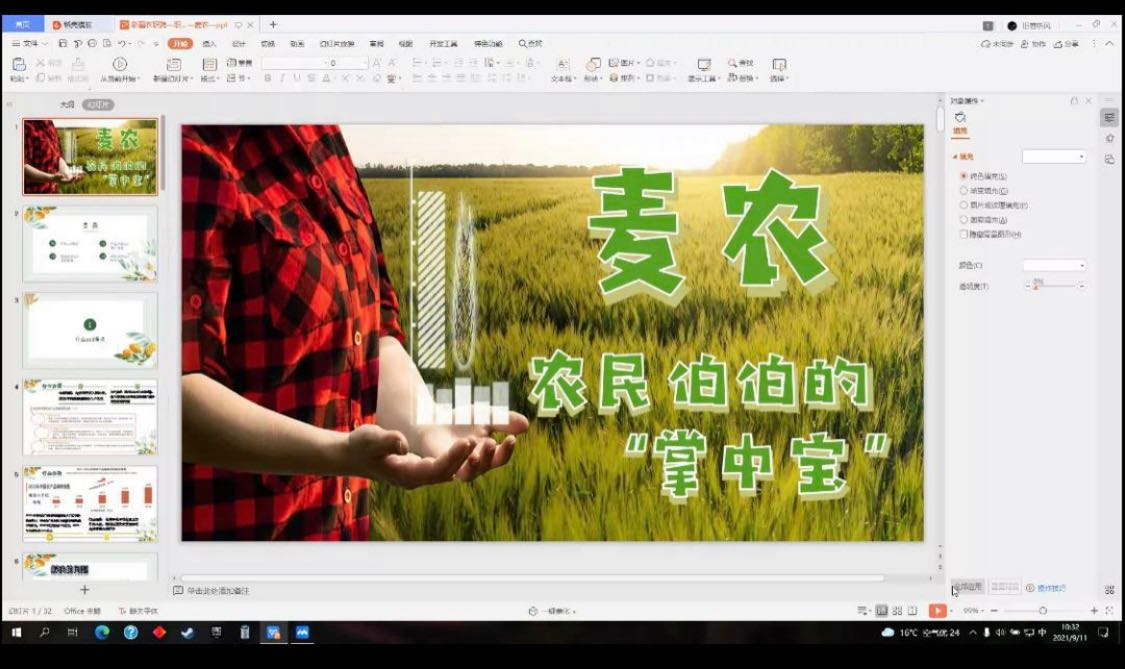Open fill preset dropdown in properties panel

point(1054,157)
